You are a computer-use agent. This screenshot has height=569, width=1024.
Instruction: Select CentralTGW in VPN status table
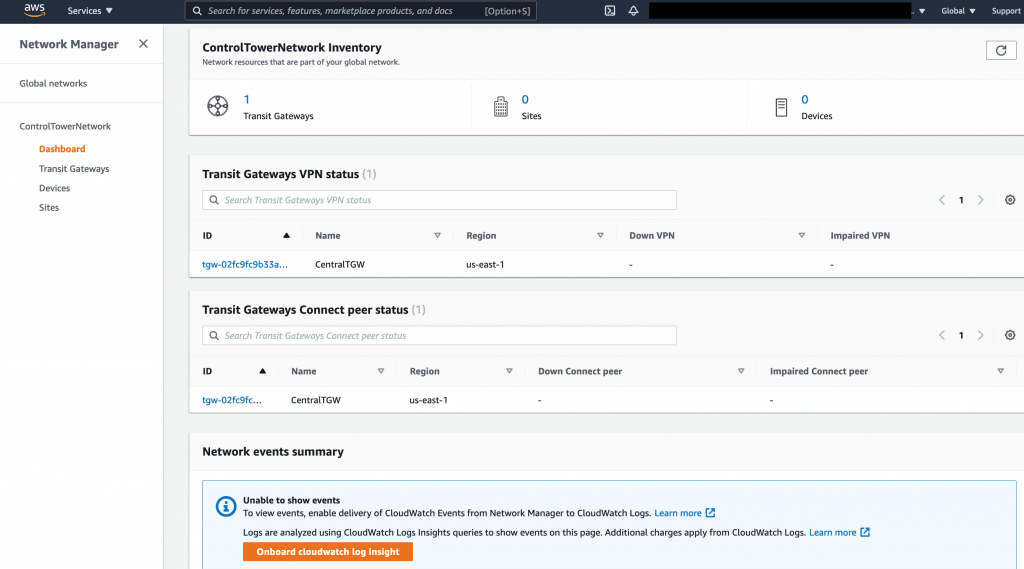point(340,265)
